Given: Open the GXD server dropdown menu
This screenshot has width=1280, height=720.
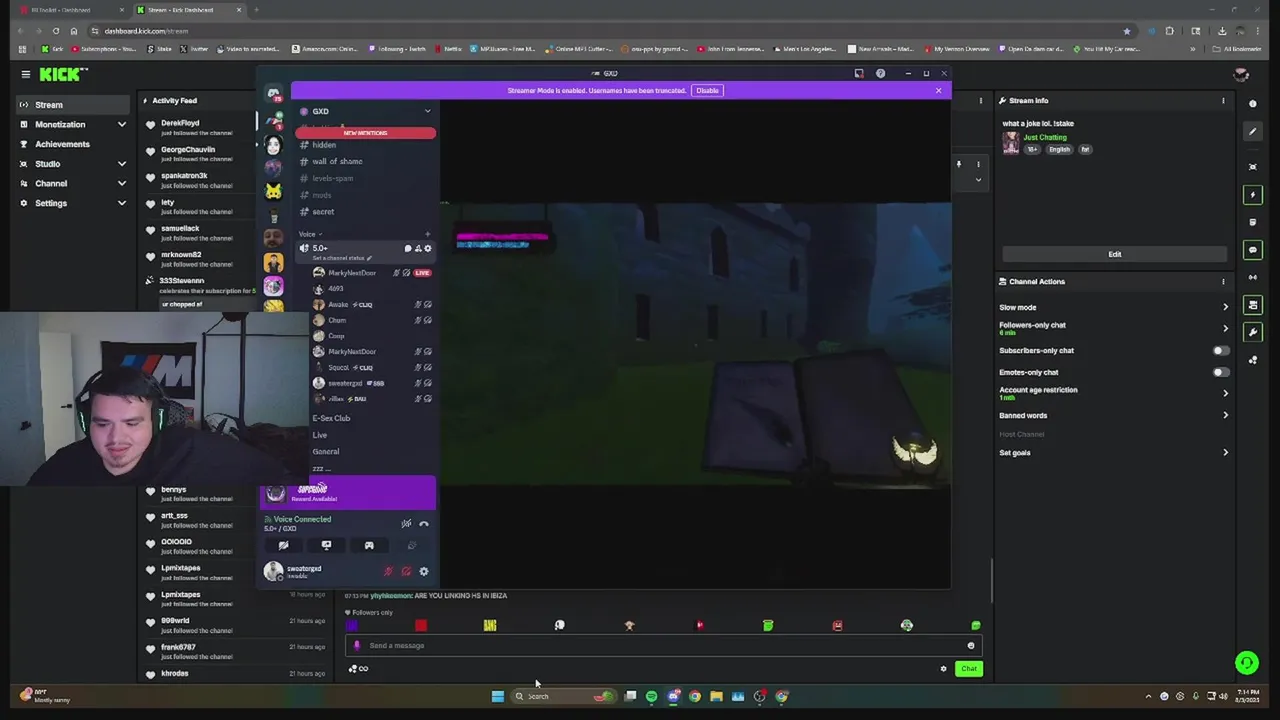Looking at the screenshot, I should point(364,112).
